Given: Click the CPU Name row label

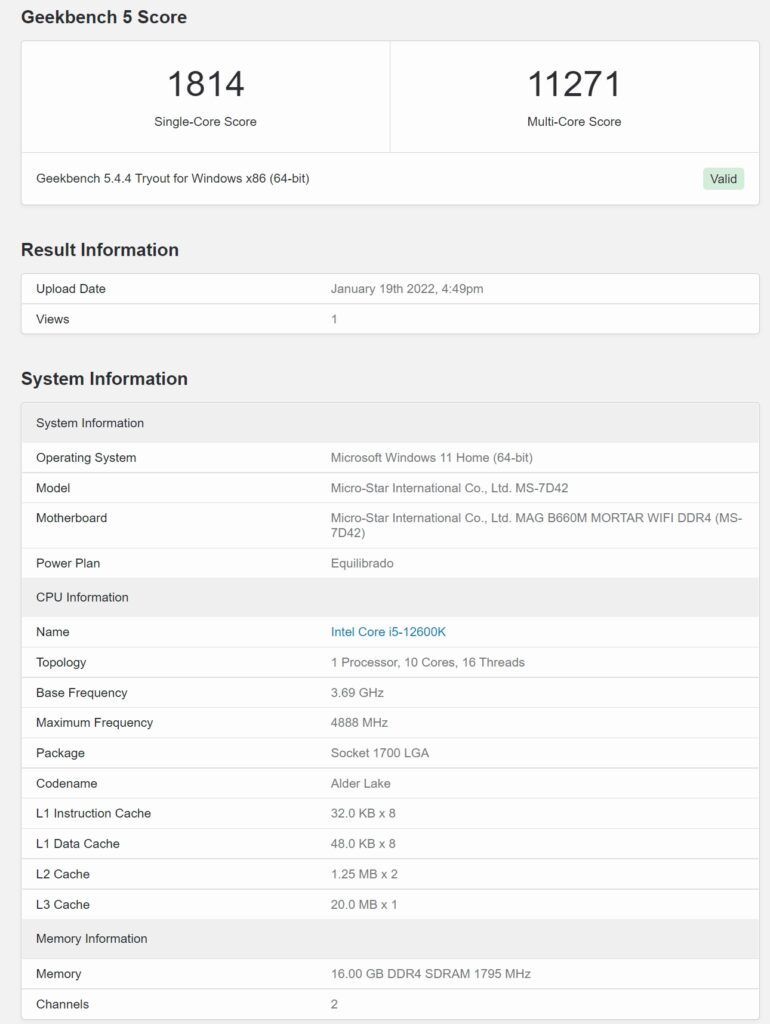Looking at the screenshot, I should [x=52, y=632].
